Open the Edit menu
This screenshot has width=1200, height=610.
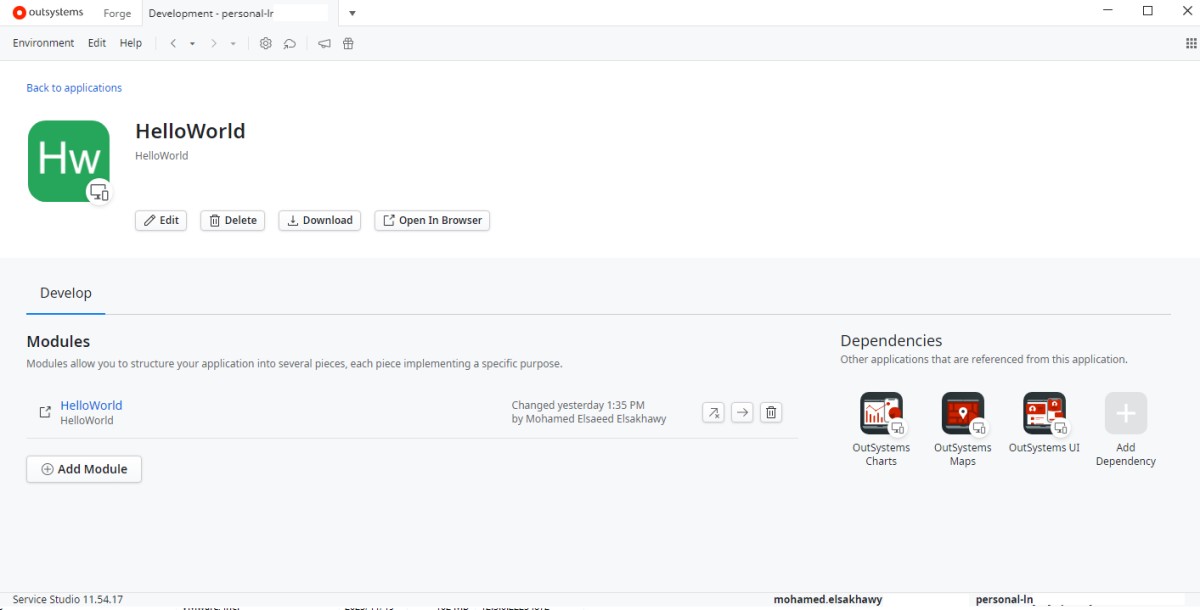pyautogui.click(x=97, y=43)
